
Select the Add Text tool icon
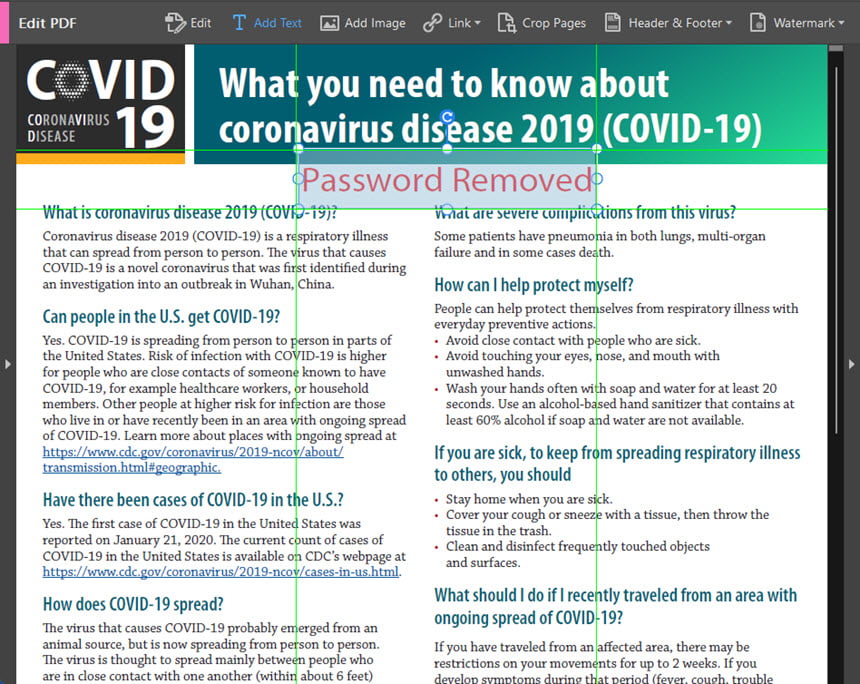(x=239, y=22)
